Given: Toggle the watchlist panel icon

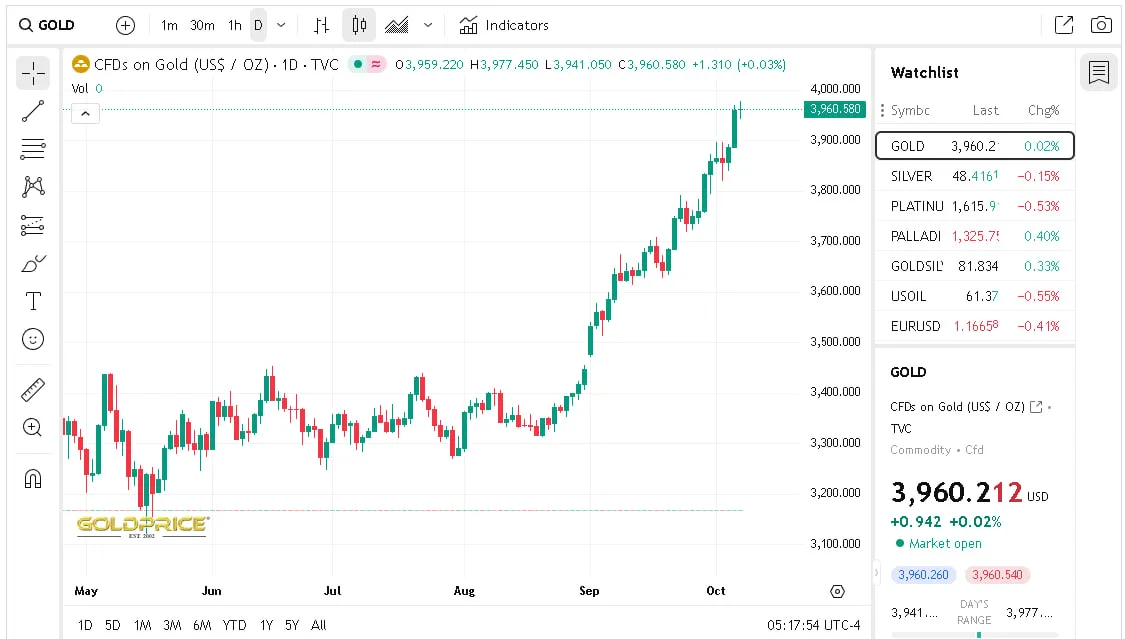Looking at the screenshot, I should coord(1098,73).
